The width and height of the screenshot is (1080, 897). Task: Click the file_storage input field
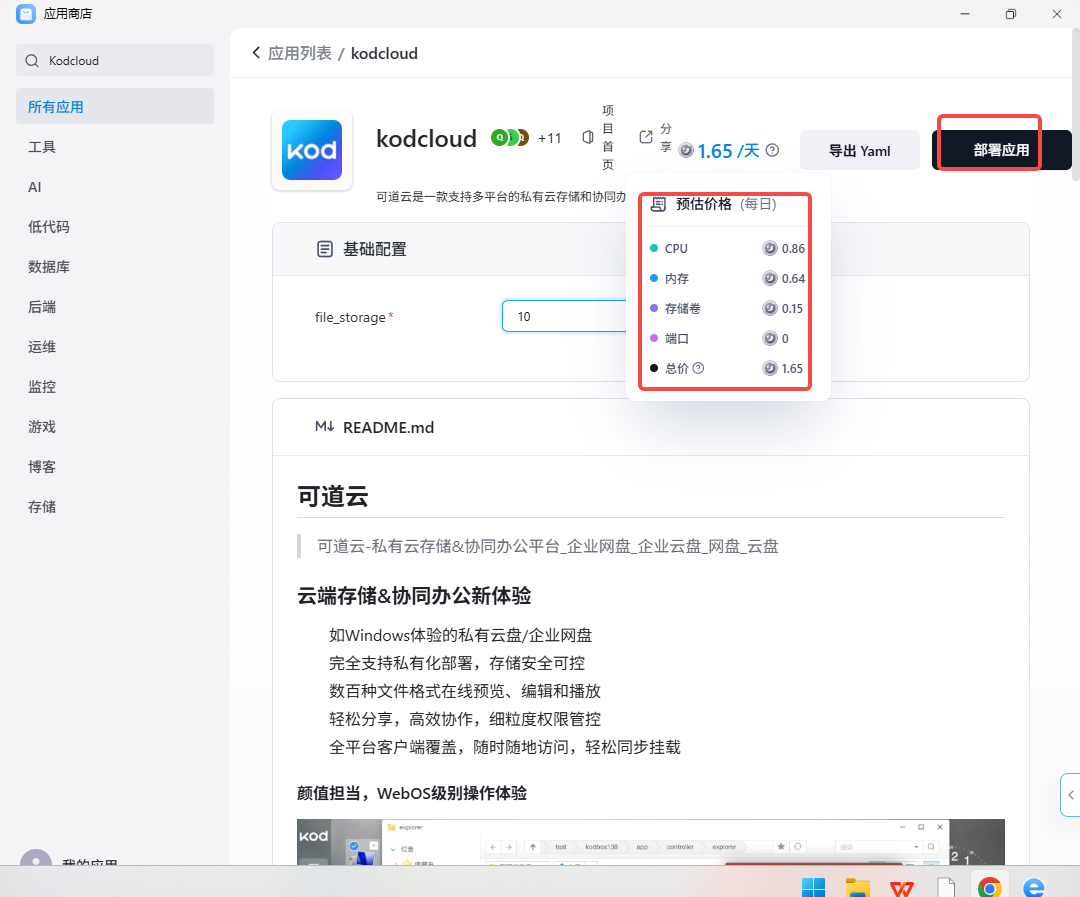click(564, 316)
